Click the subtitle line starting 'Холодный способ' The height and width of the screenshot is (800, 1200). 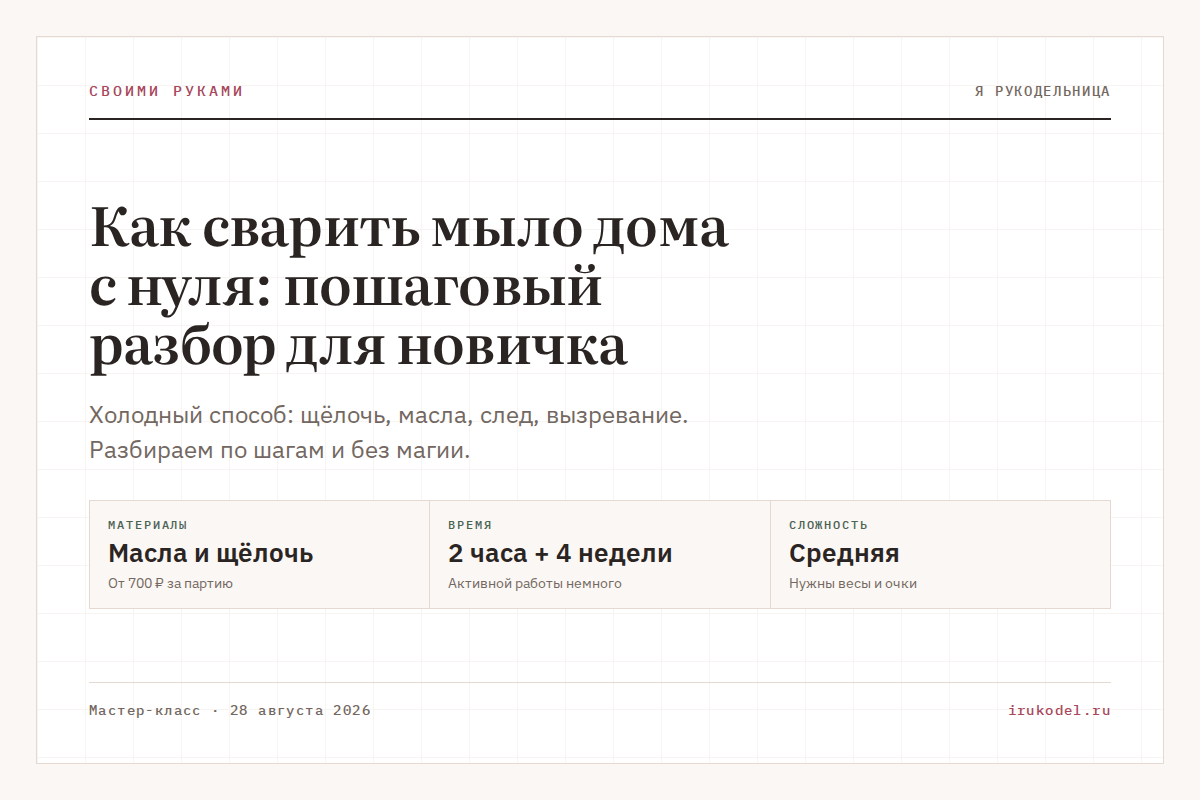[x=388, y=415]
